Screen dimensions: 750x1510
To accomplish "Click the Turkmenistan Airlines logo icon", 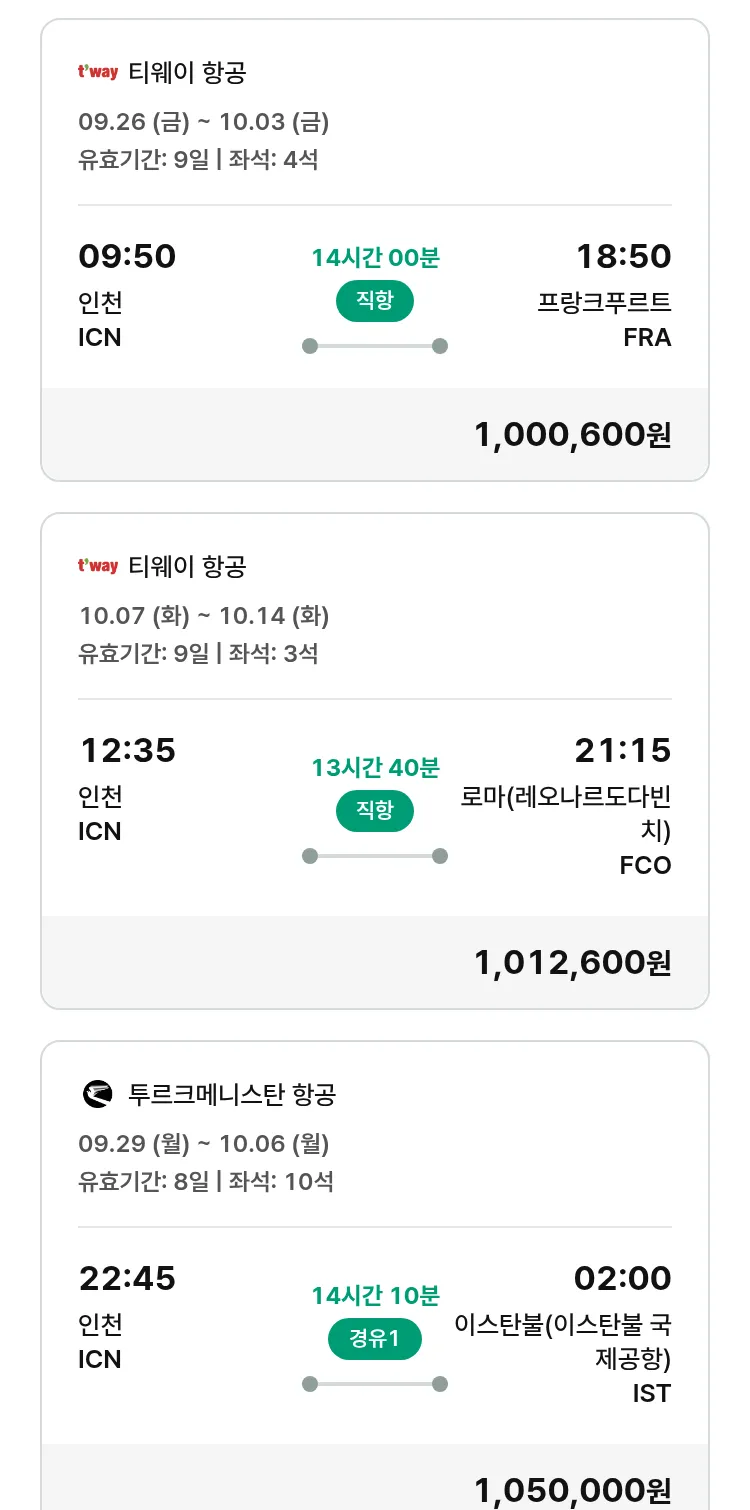I will 98,1094.
